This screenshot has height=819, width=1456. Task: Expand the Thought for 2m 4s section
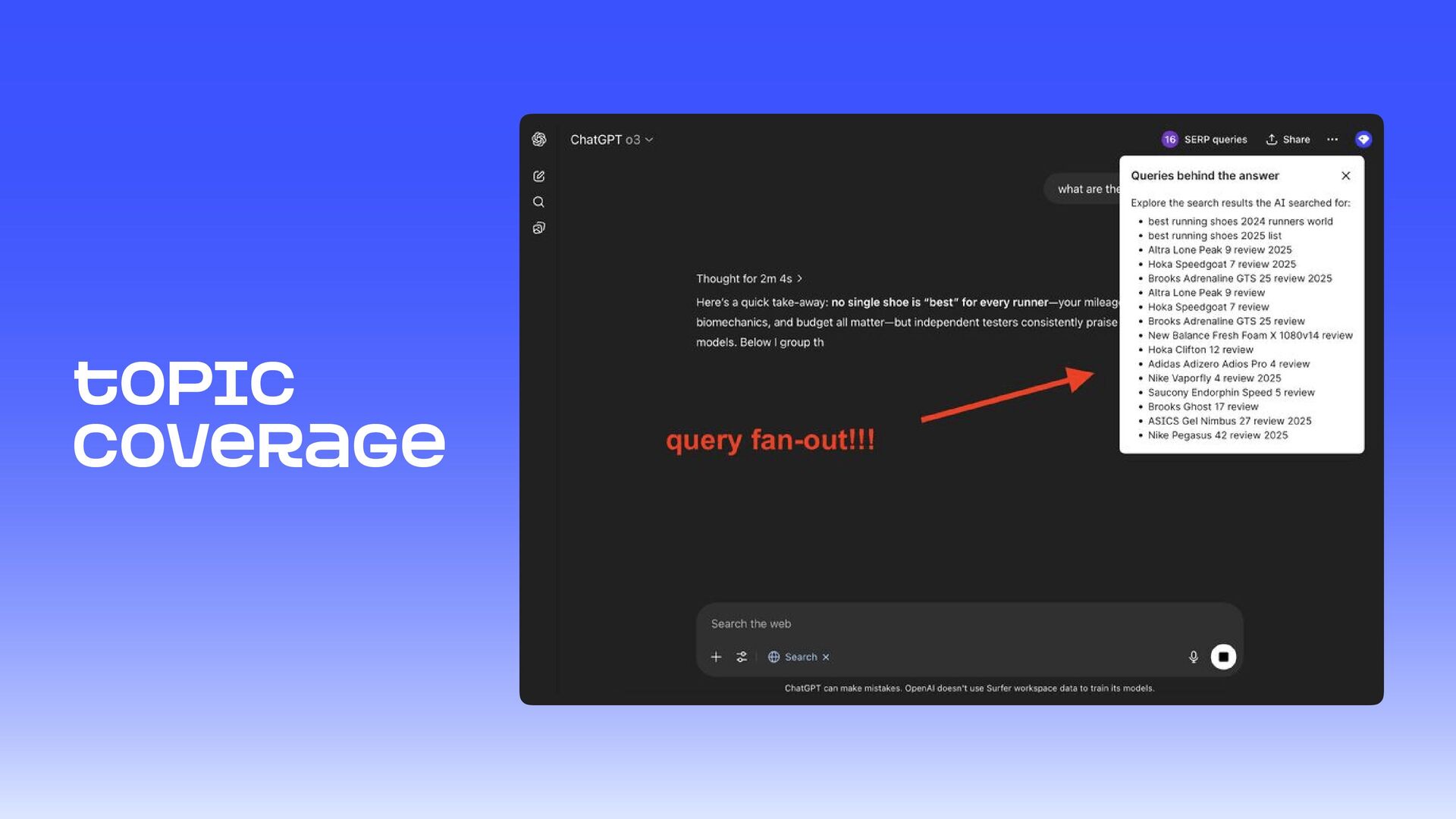click(748, 278)
